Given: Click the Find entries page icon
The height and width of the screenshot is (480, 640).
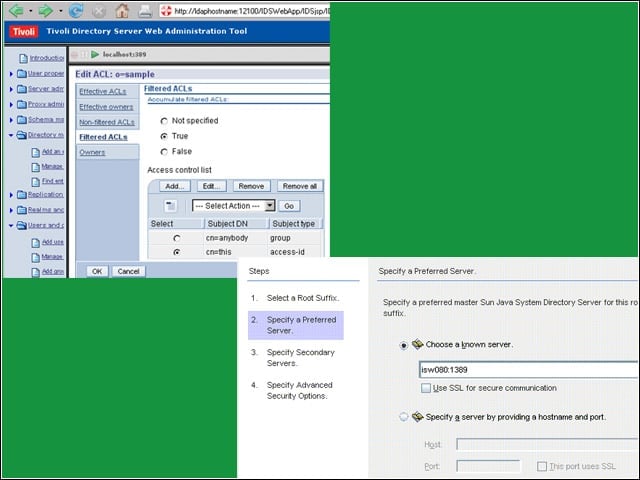Looking at the screenshot, I should point(36,182).
